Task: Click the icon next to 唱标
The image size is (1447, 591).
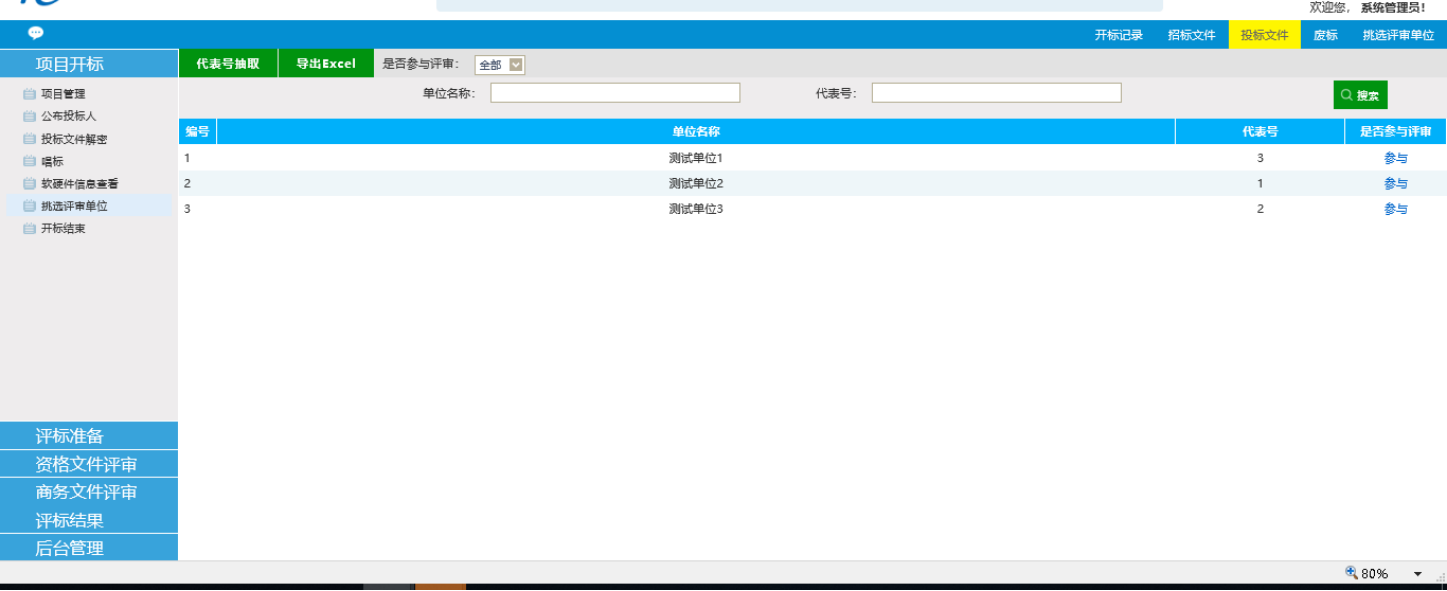Action: [30, 161]
